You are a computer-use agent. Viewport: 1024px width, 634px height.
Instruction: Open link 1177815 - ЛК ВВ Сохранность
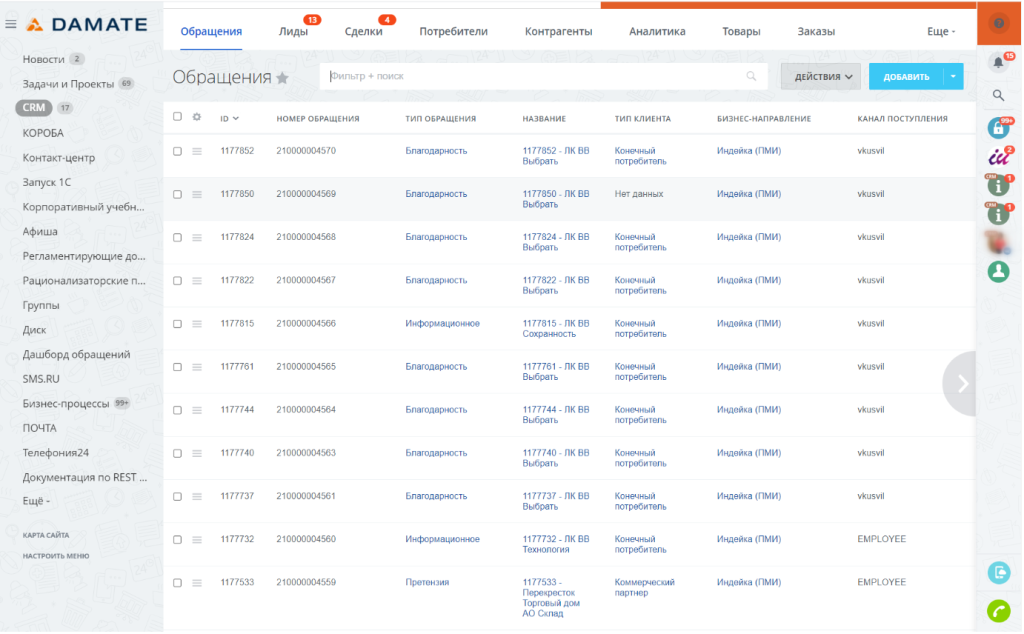[x=556, y=328]
